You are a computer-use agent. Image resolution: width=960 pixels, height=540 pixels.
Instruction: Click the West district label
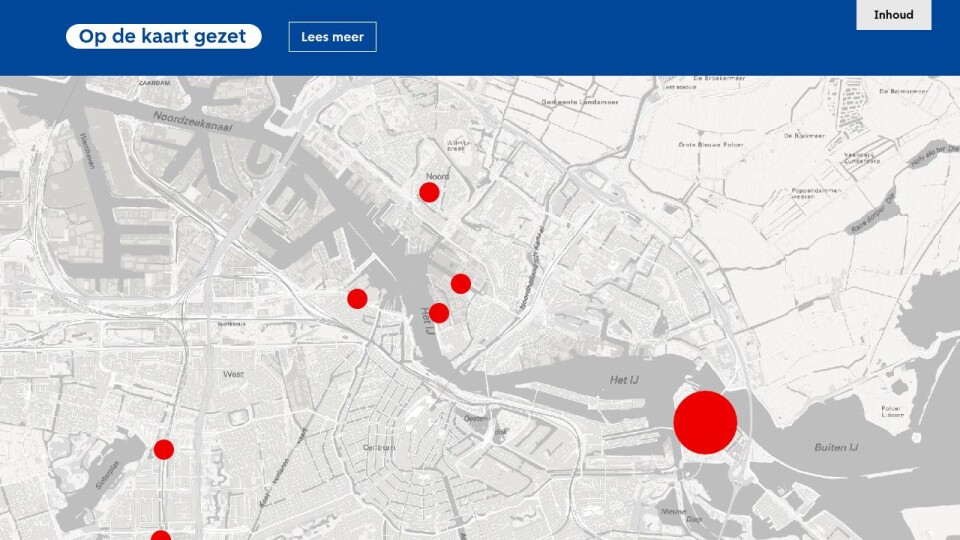pyautogui.click(x=234, y=374)
